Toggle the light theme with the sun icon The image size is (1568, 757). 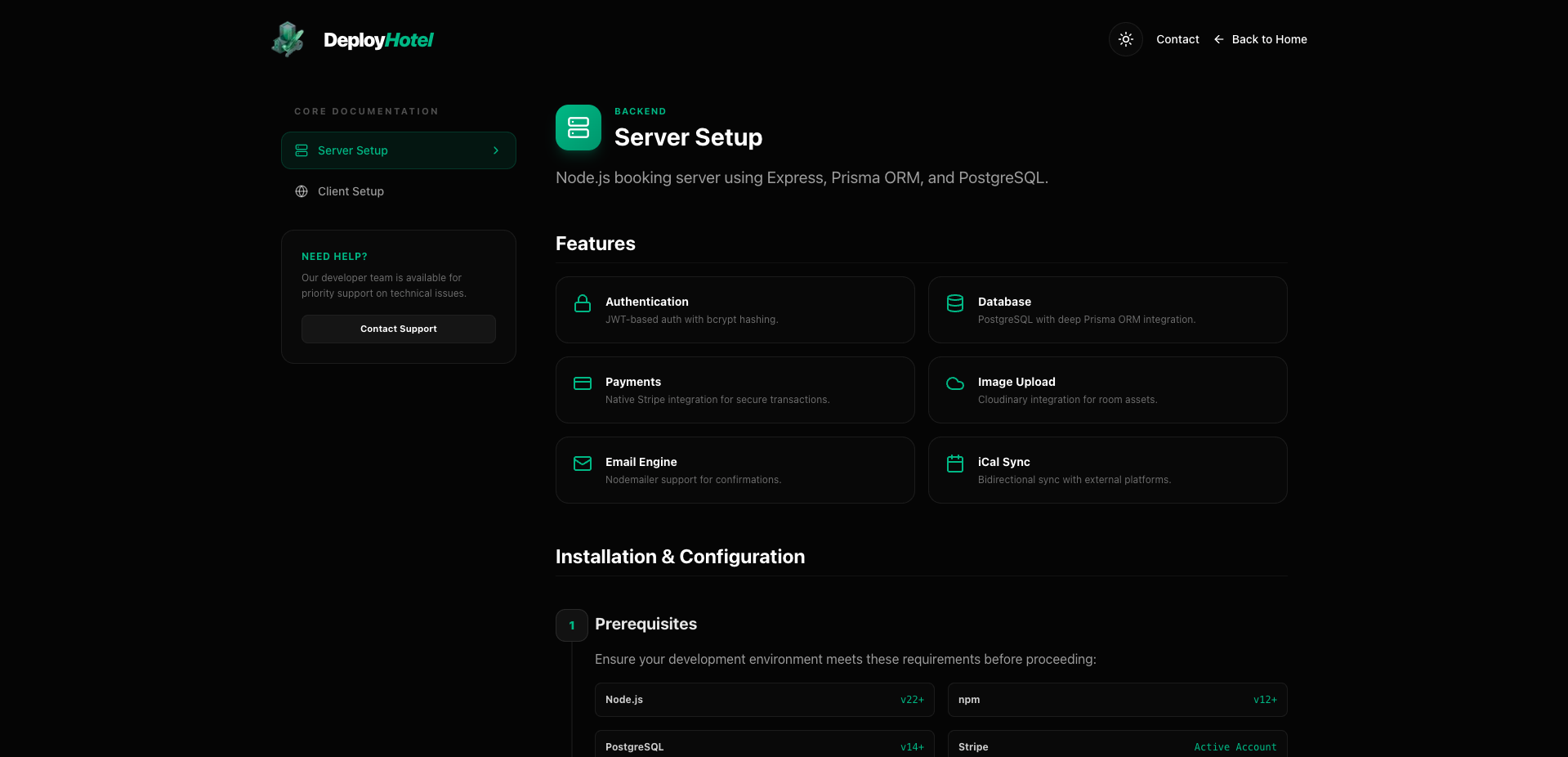point(1125,39)
